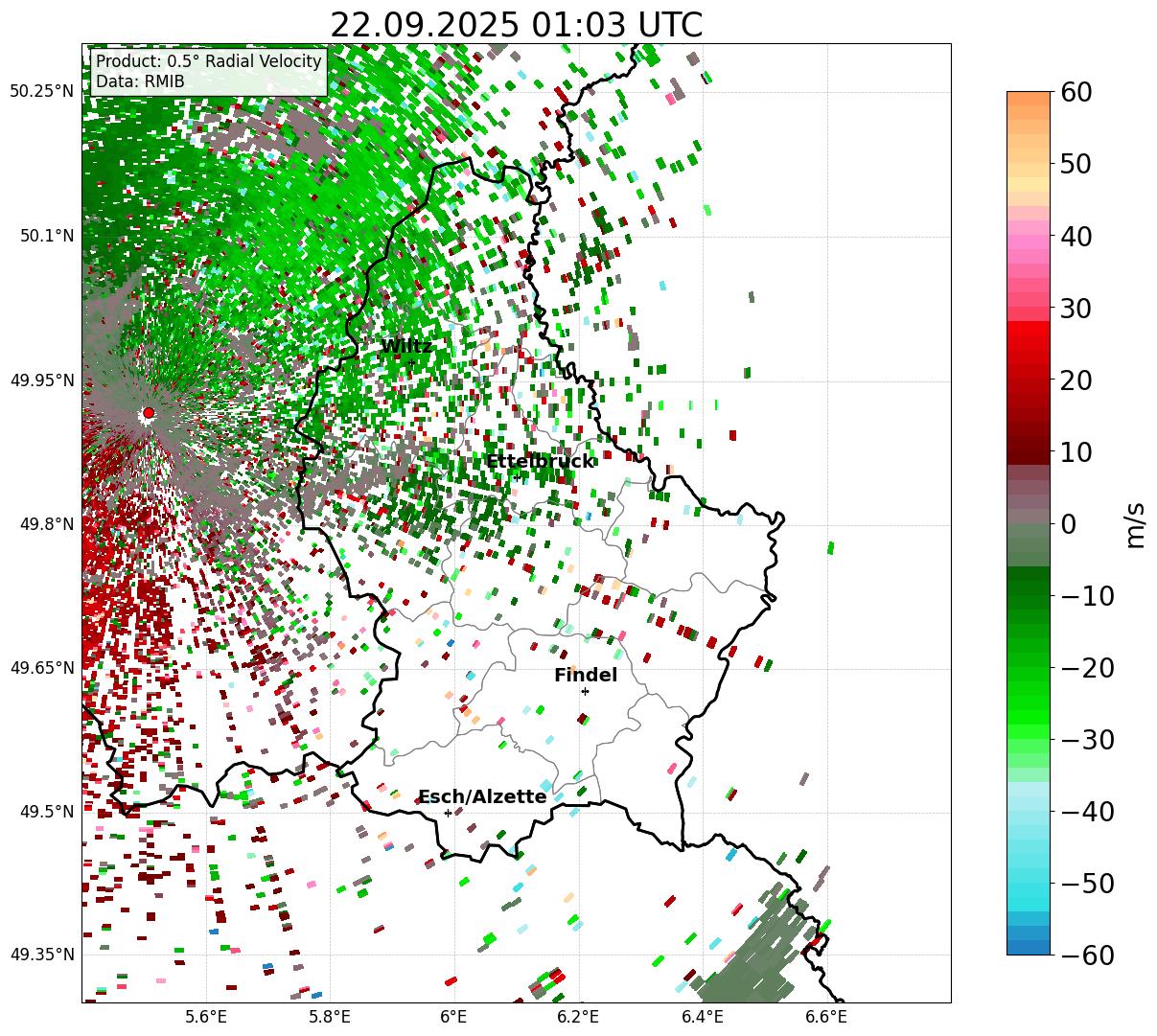
Task: Click the colorbar value −30
Action: 1087,739
